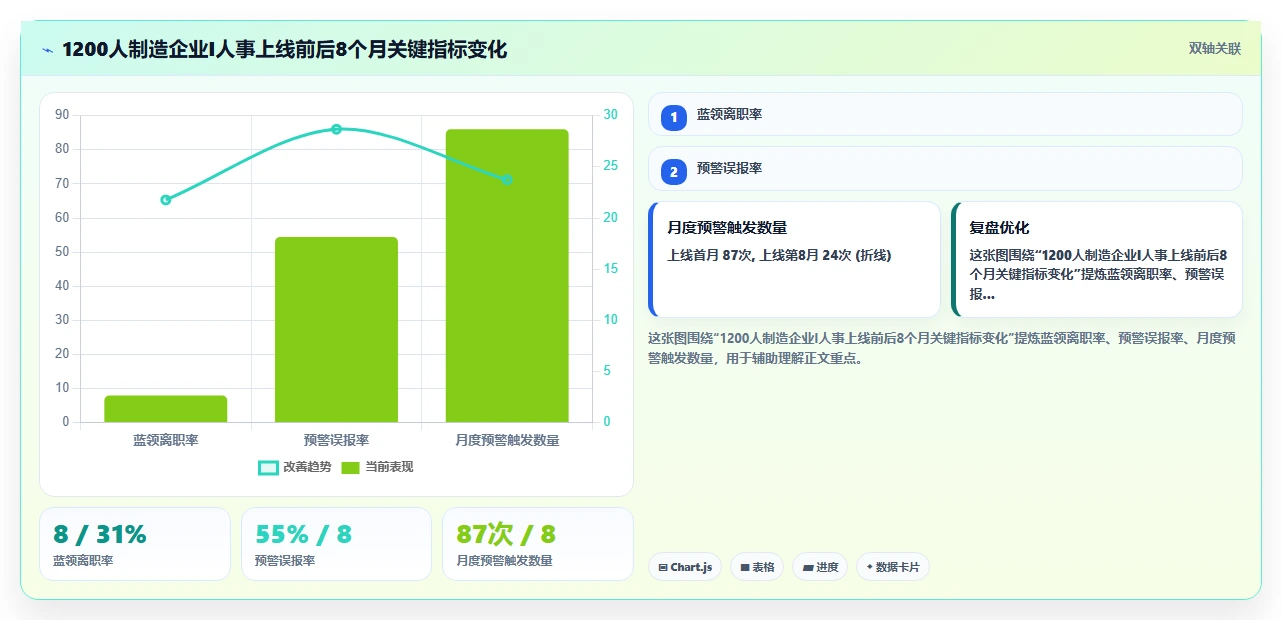The height and width of the screenshot is (620, 1282).
Task: Click the line peak point above 预警误报率
Action: click(x=336, y=129)
